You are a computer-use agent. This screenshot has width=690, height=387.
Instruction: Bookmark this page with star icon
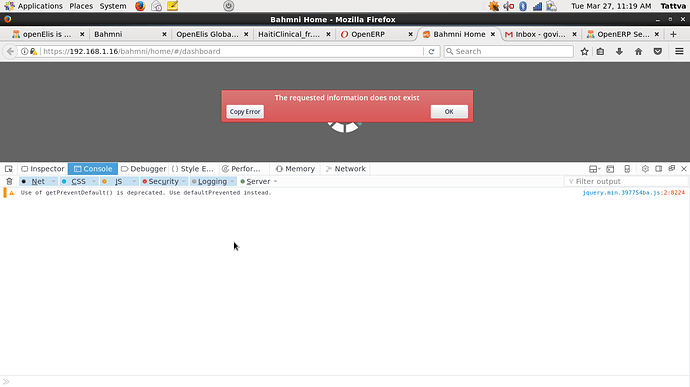click(584, 52)
